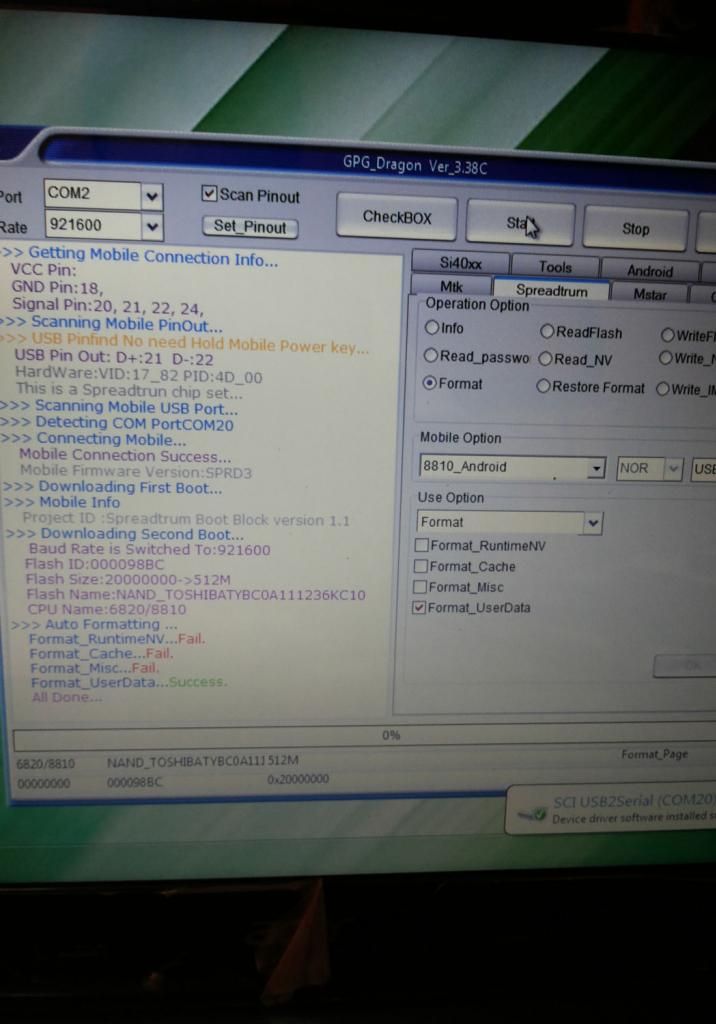Enable the Scan Pinout checkbox
The width and height of the screenshot is (716, 1024).
209,195
